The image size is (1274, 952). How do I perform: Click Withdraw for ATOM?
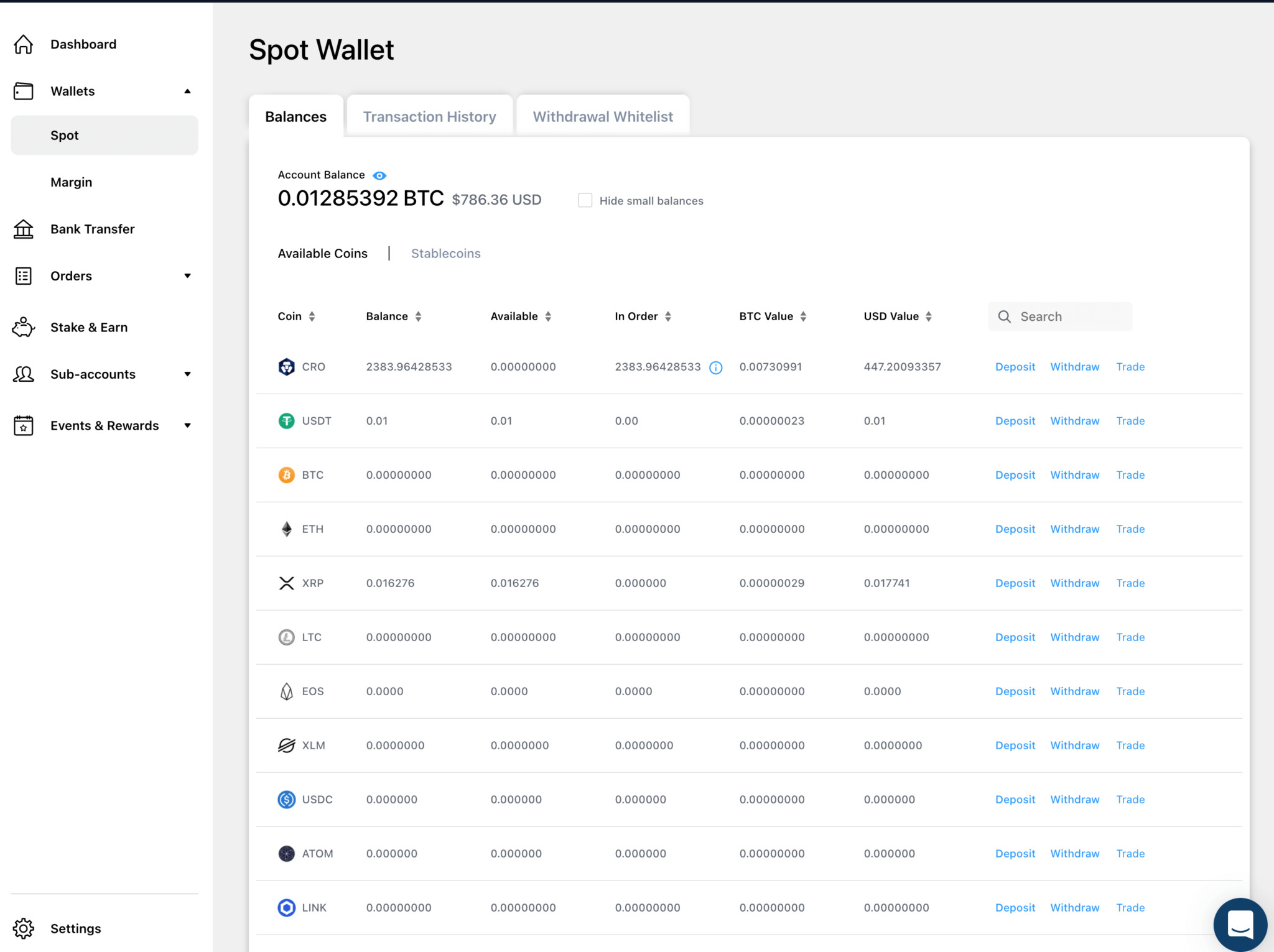1074,854
